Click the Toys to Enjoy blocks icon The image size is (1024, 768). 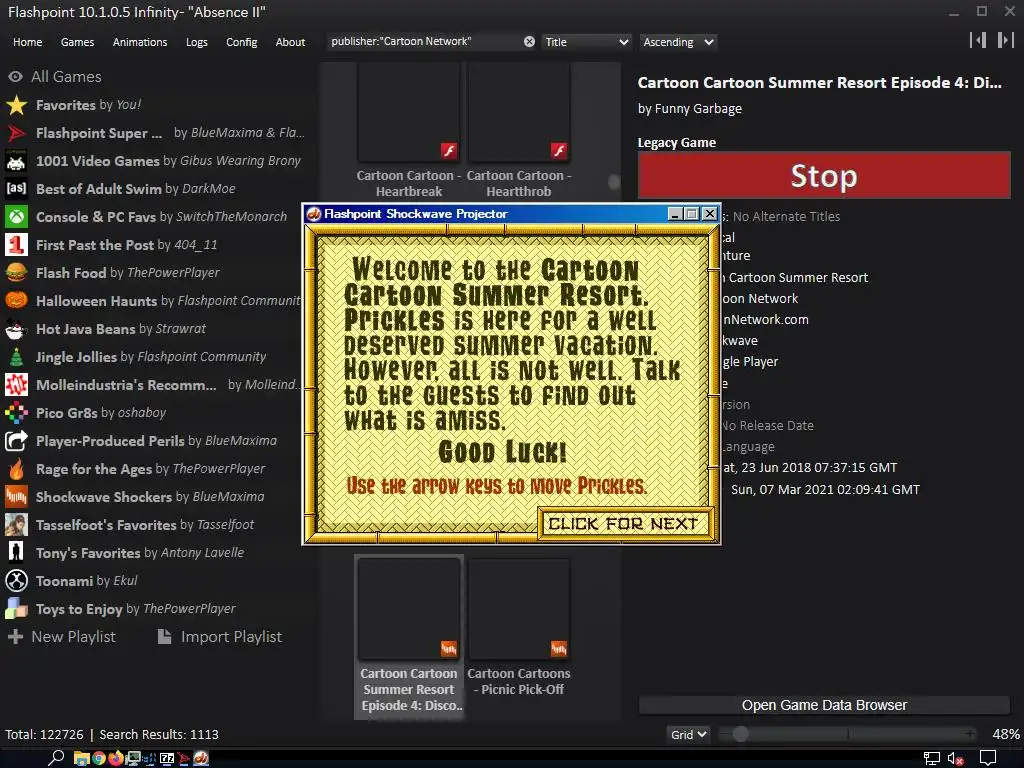(16, 609)
